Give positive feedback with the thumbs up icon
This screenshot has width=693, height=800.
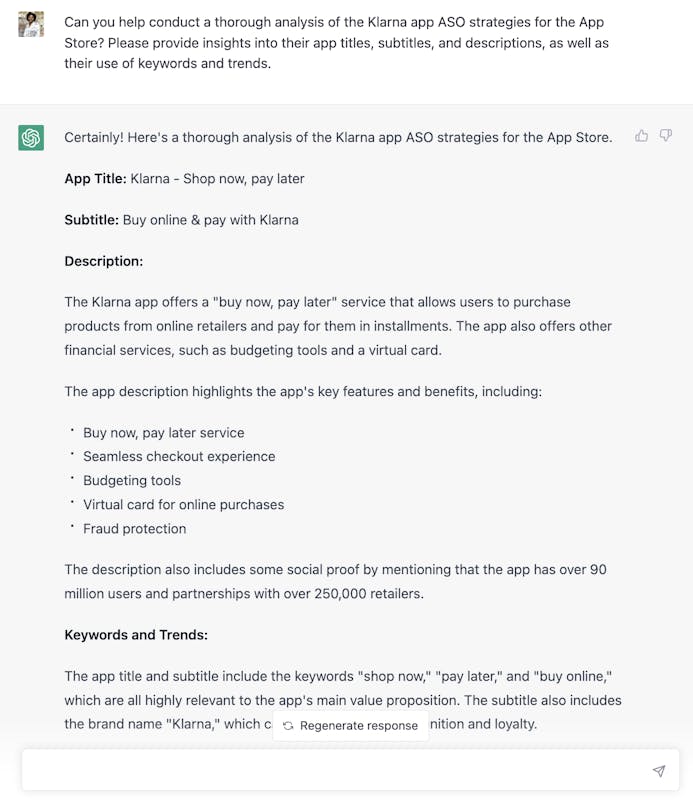tap(641, 136)
